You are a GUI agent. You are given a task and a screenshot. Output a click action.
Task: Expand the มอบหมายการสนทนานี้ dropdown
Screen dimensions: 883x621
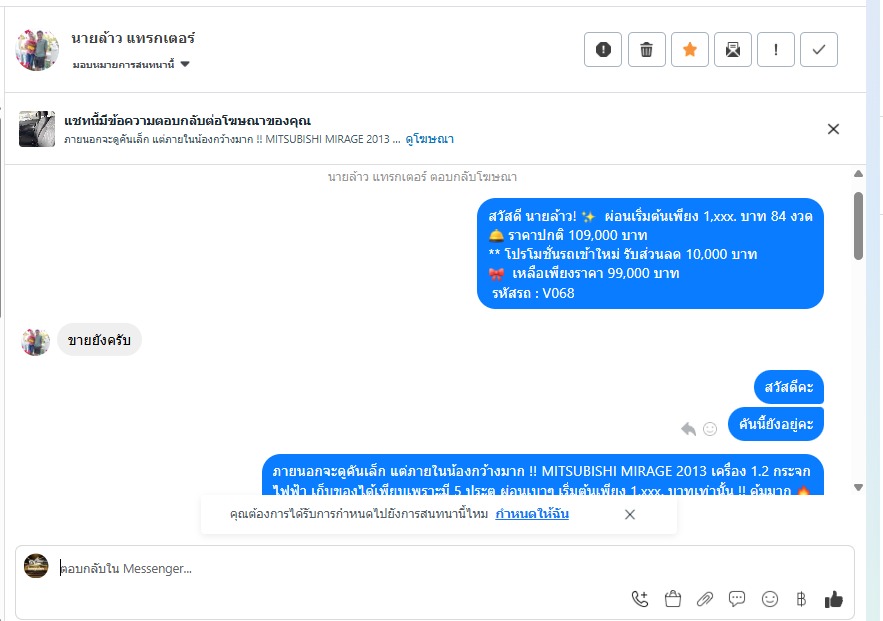point(131,65)
